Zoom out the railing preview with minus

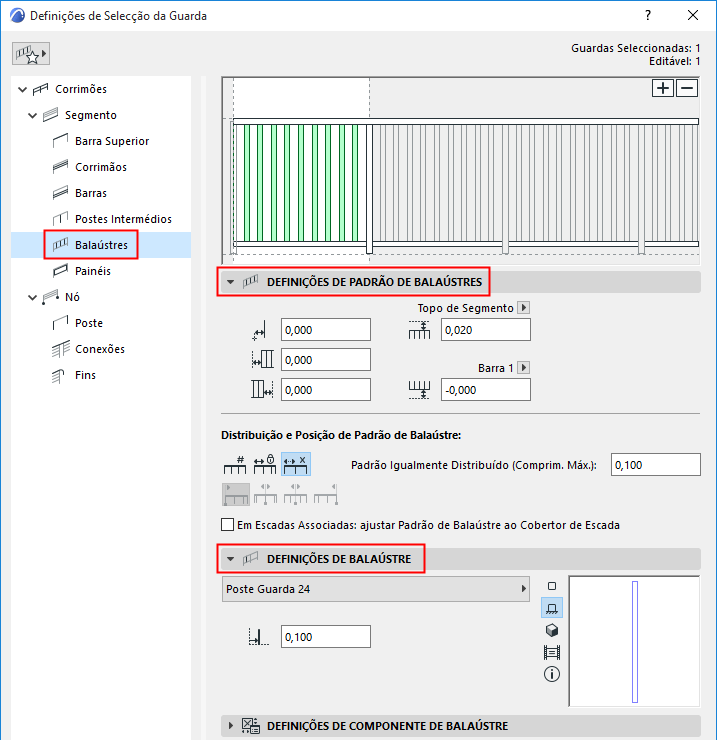687,88
